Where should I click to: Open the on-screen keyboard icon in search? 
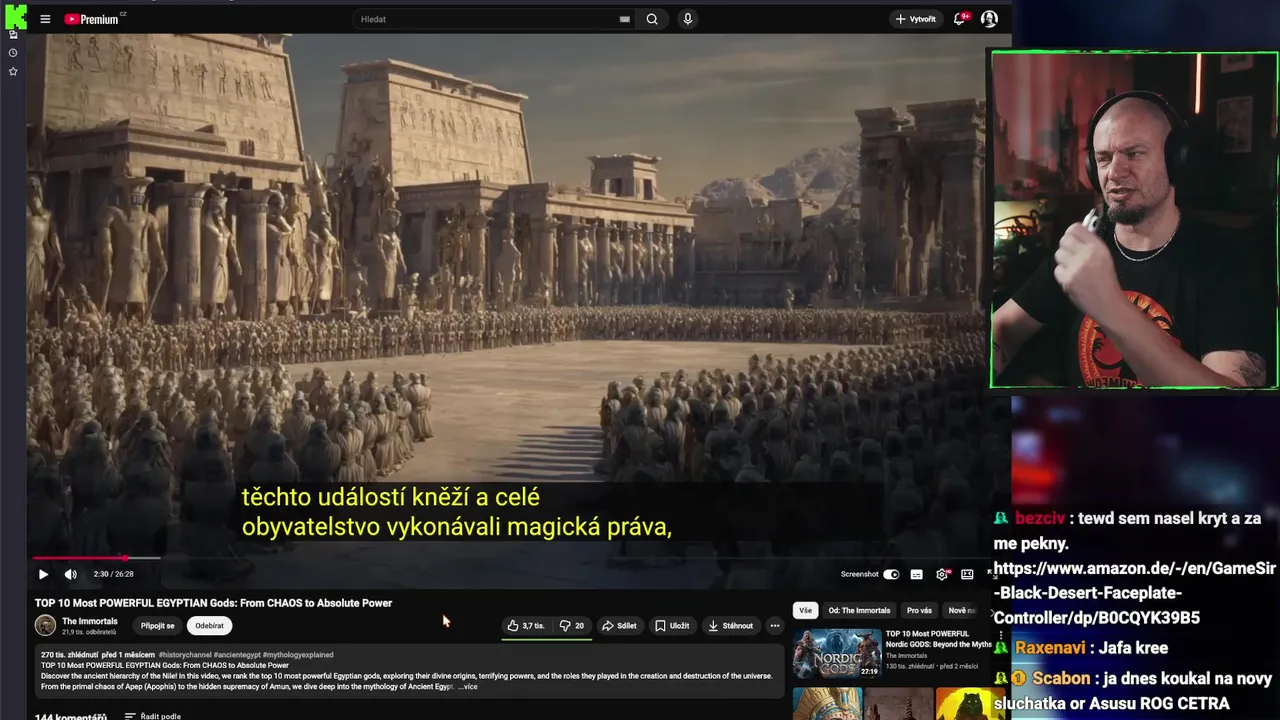(624, 19)
